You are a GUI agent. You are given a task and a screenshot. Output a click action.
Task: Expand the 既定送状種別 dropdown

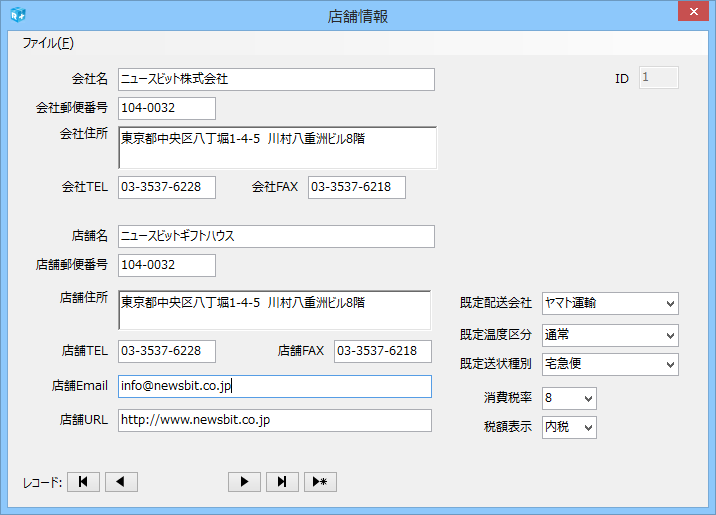(670, 364)
